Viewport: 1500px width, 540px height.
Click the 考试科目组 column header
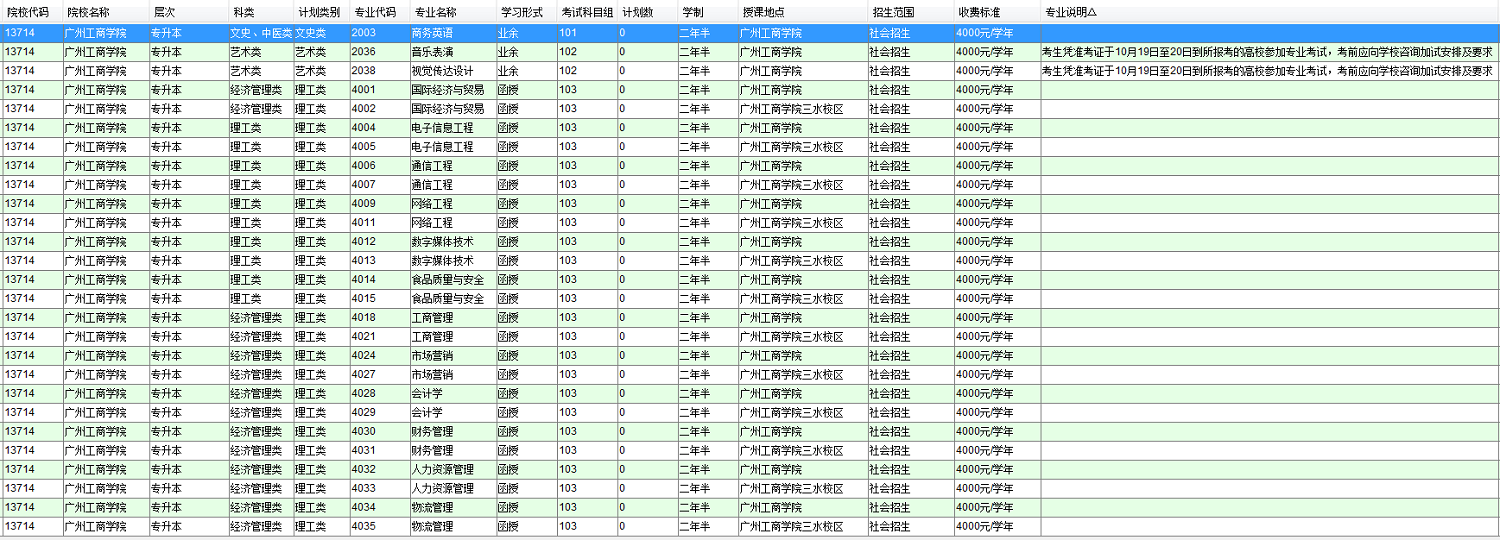(x=587, y=13)
